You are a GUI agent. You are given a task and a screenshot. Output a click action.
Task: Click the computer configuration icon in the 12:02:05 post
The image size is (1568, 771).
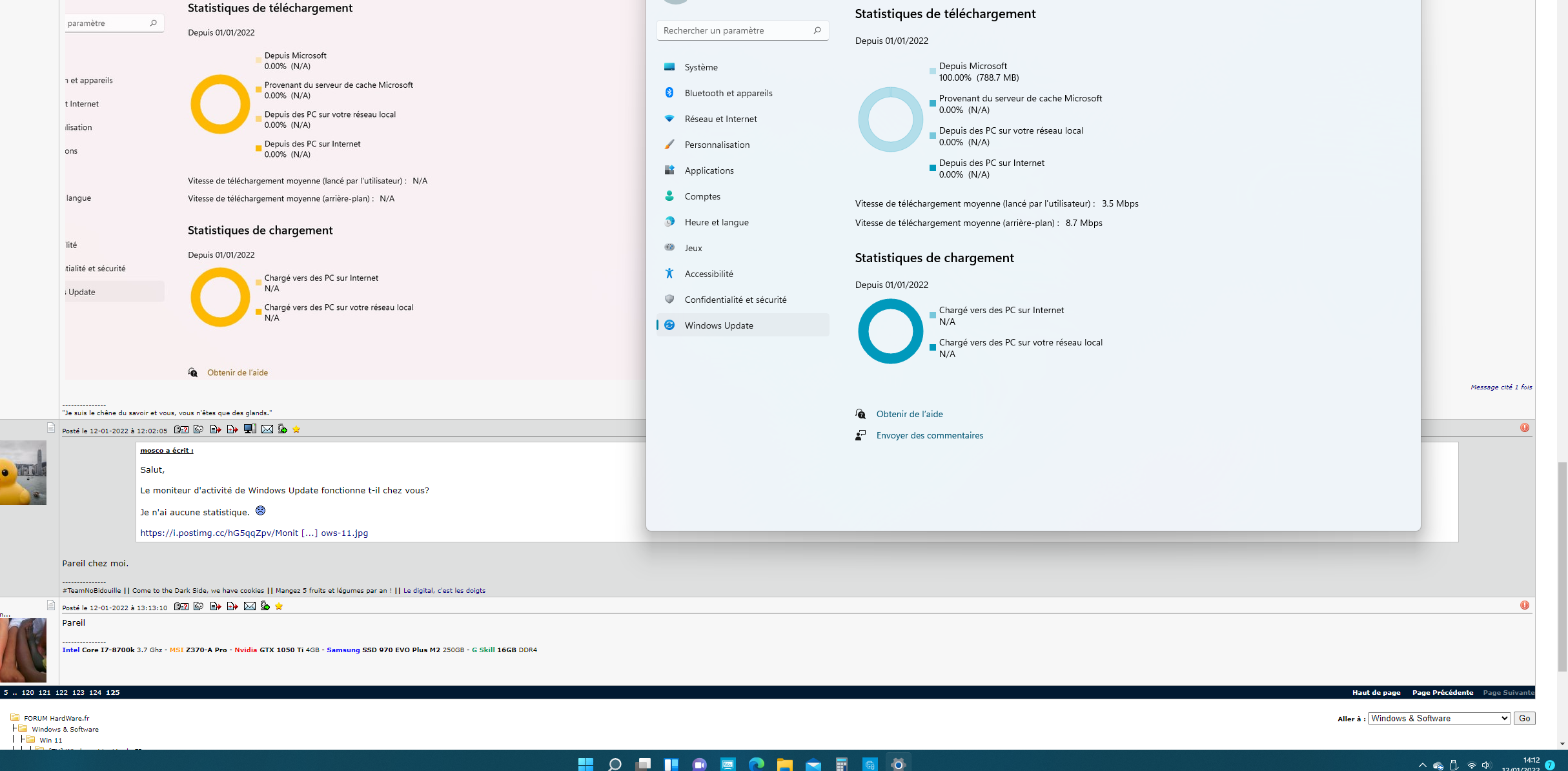[250, 429]
